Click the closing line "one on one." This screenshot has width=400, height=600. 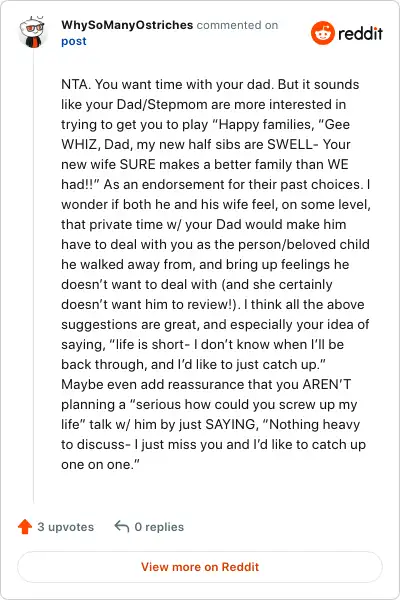pos(98,465)
